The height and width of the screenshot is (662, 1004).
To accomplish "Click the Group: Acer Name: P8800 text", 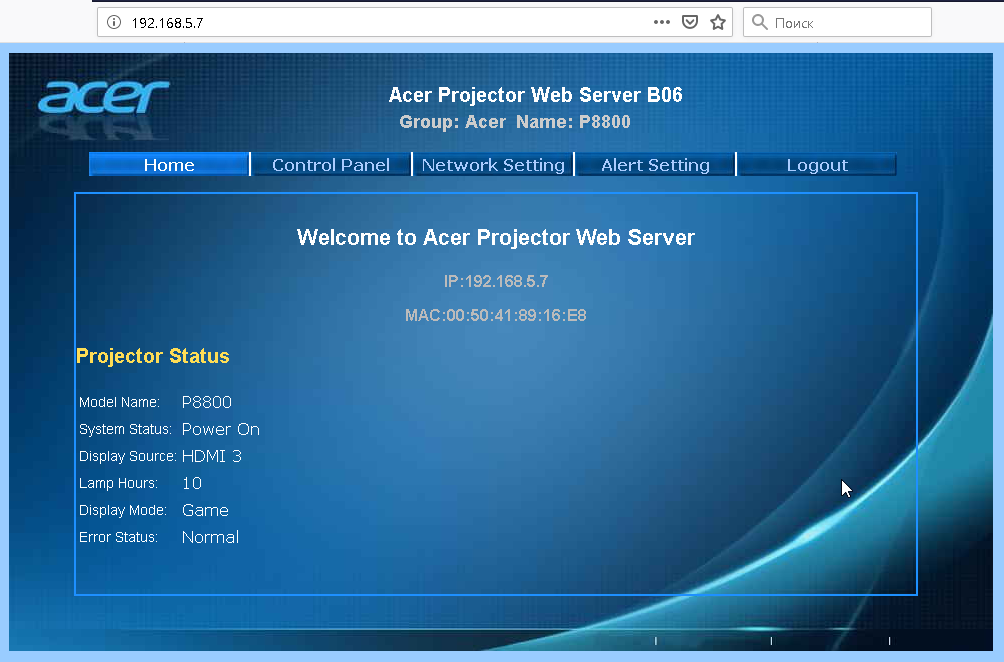I will 515,122.
